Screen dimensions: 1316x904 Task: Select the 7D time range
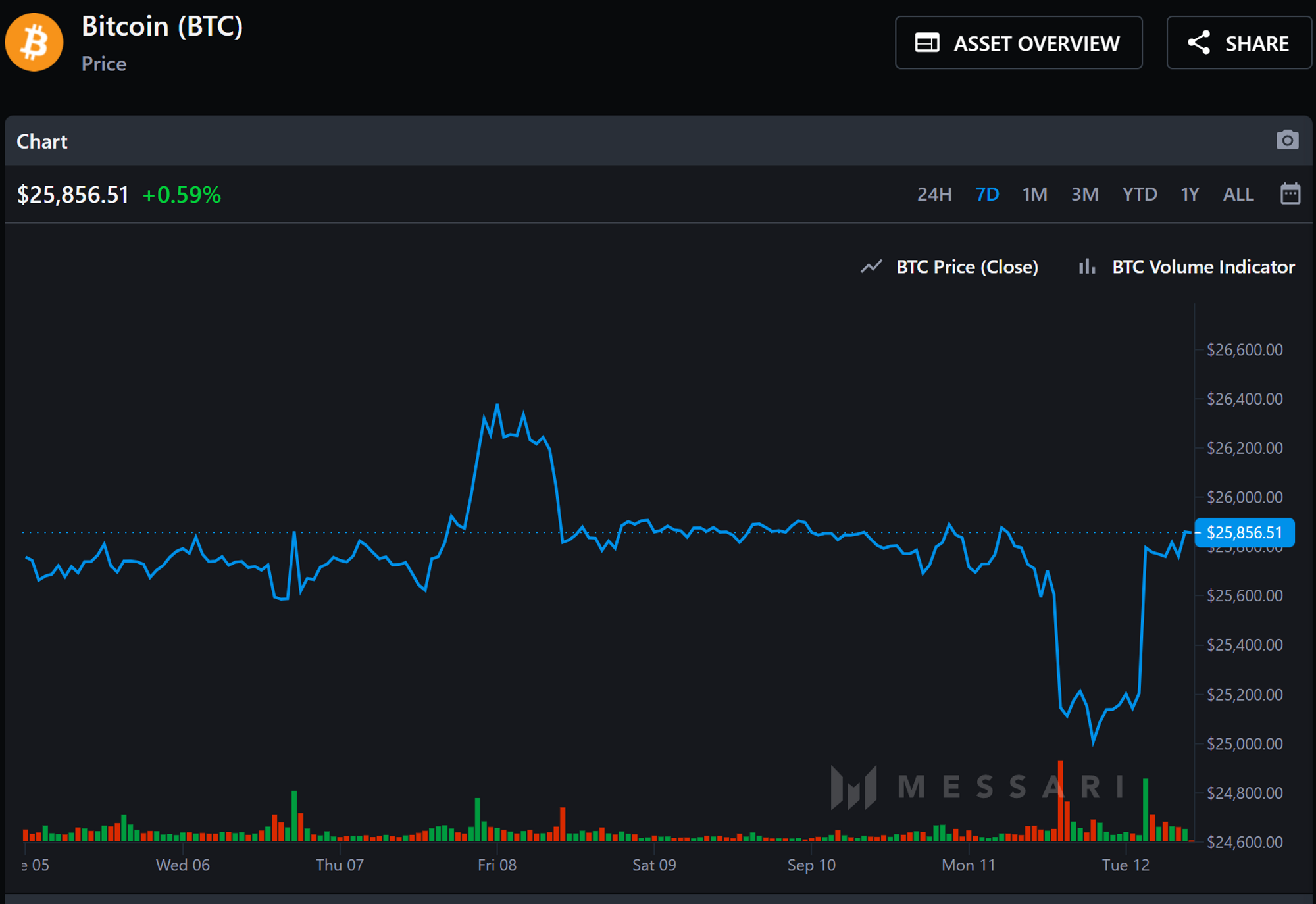click(987, 194)
